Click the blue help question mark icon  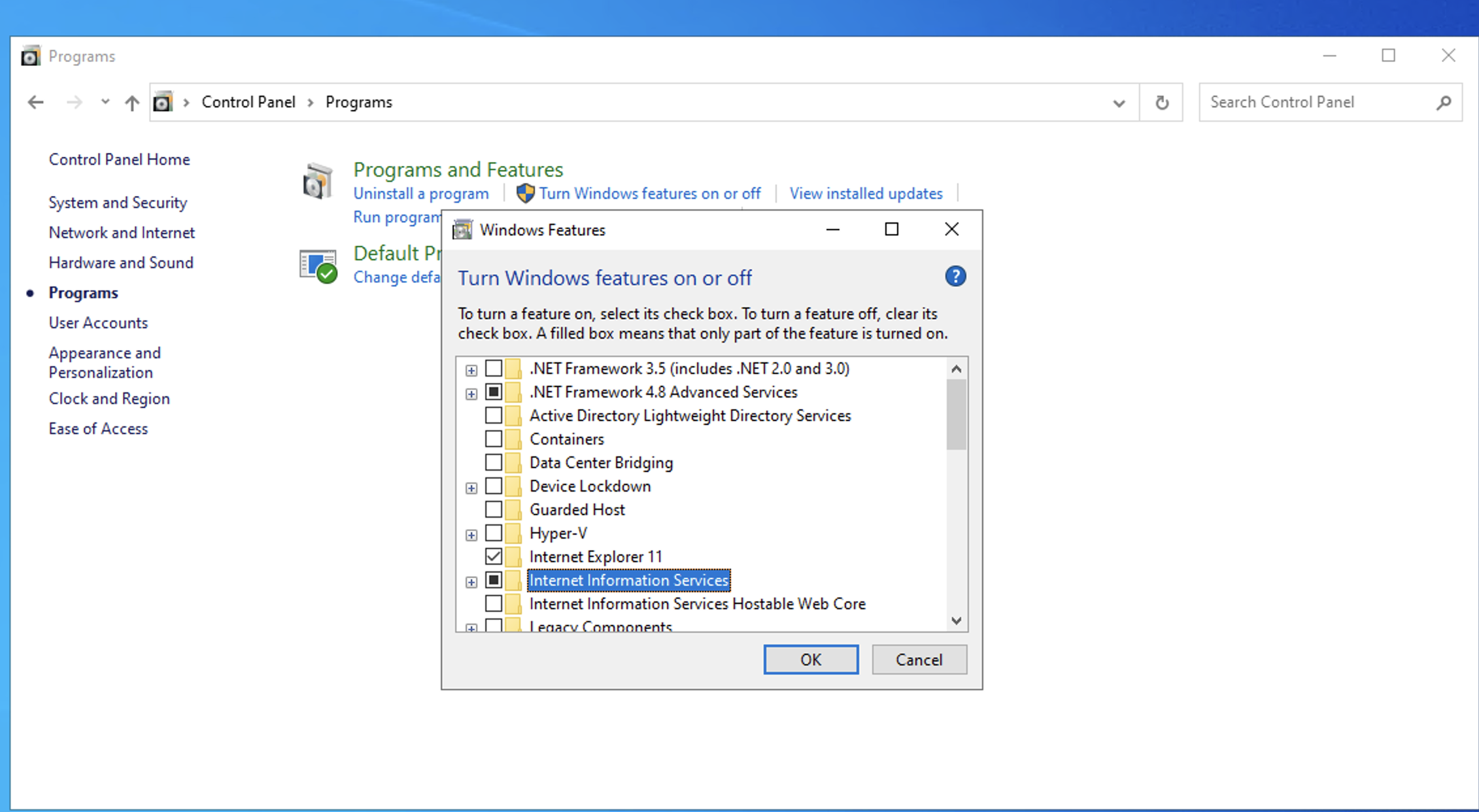[x=955, y=277]
